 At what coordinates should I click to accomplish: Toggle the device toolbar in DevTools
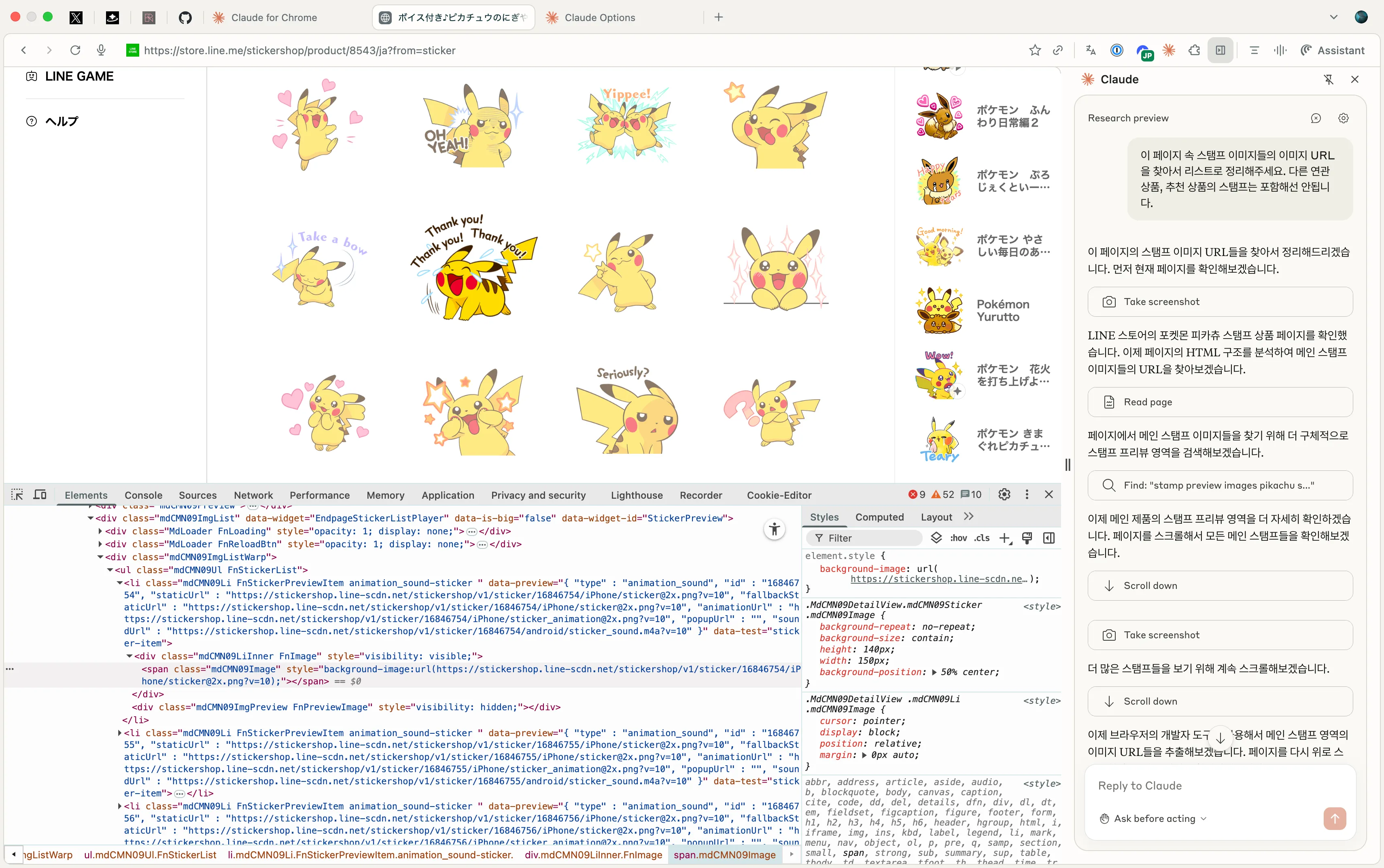click(40, 495)
